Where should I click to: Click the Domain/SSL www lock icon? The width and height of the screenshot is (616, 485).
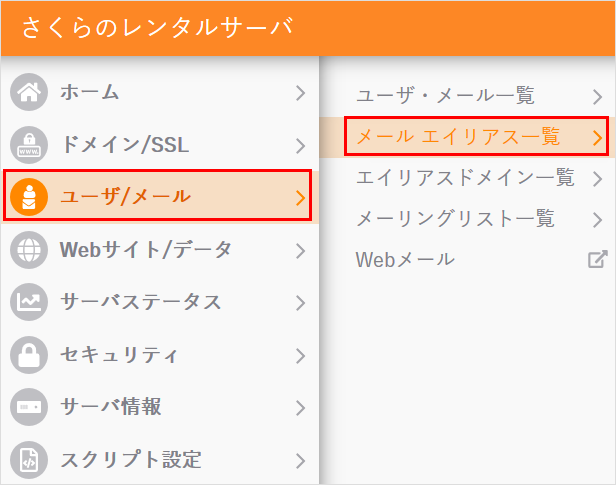[x=29, y=145]
